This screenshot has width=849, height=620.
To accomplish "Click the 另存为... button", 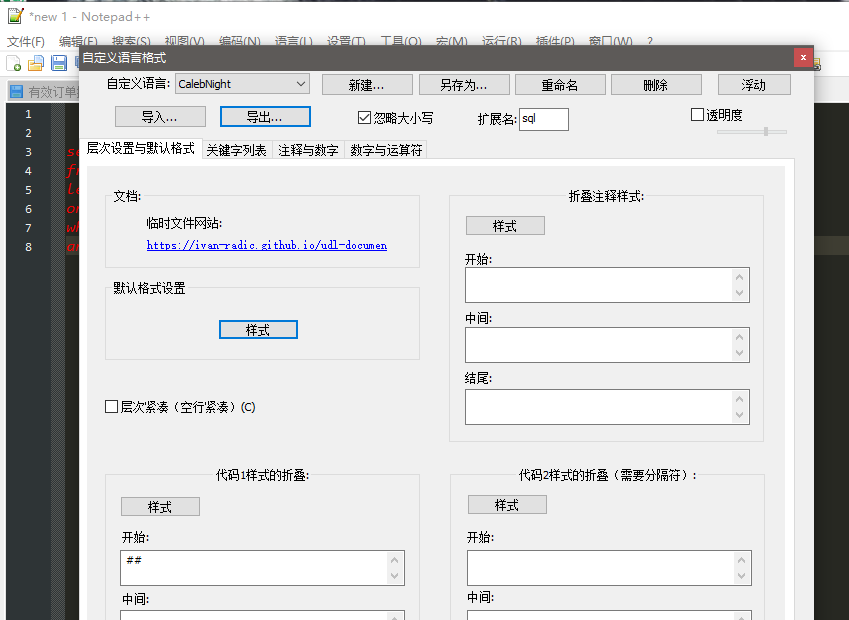I will (x=464, y=85).
